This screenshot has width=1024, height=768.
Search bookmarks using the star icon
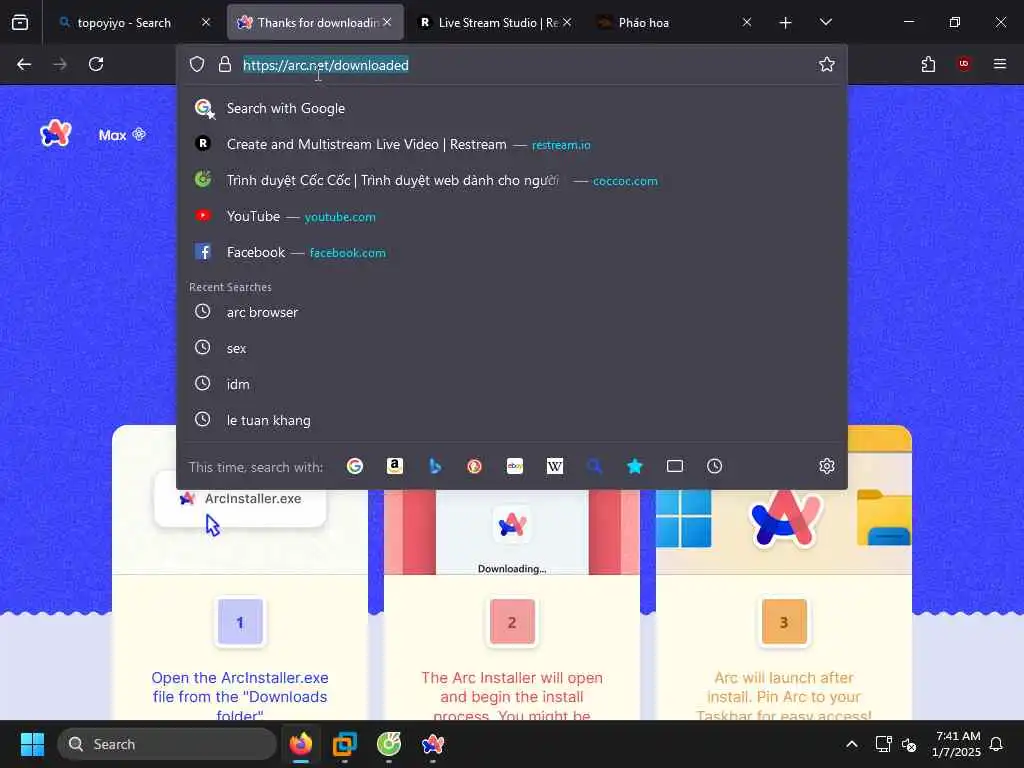(635, 466)
